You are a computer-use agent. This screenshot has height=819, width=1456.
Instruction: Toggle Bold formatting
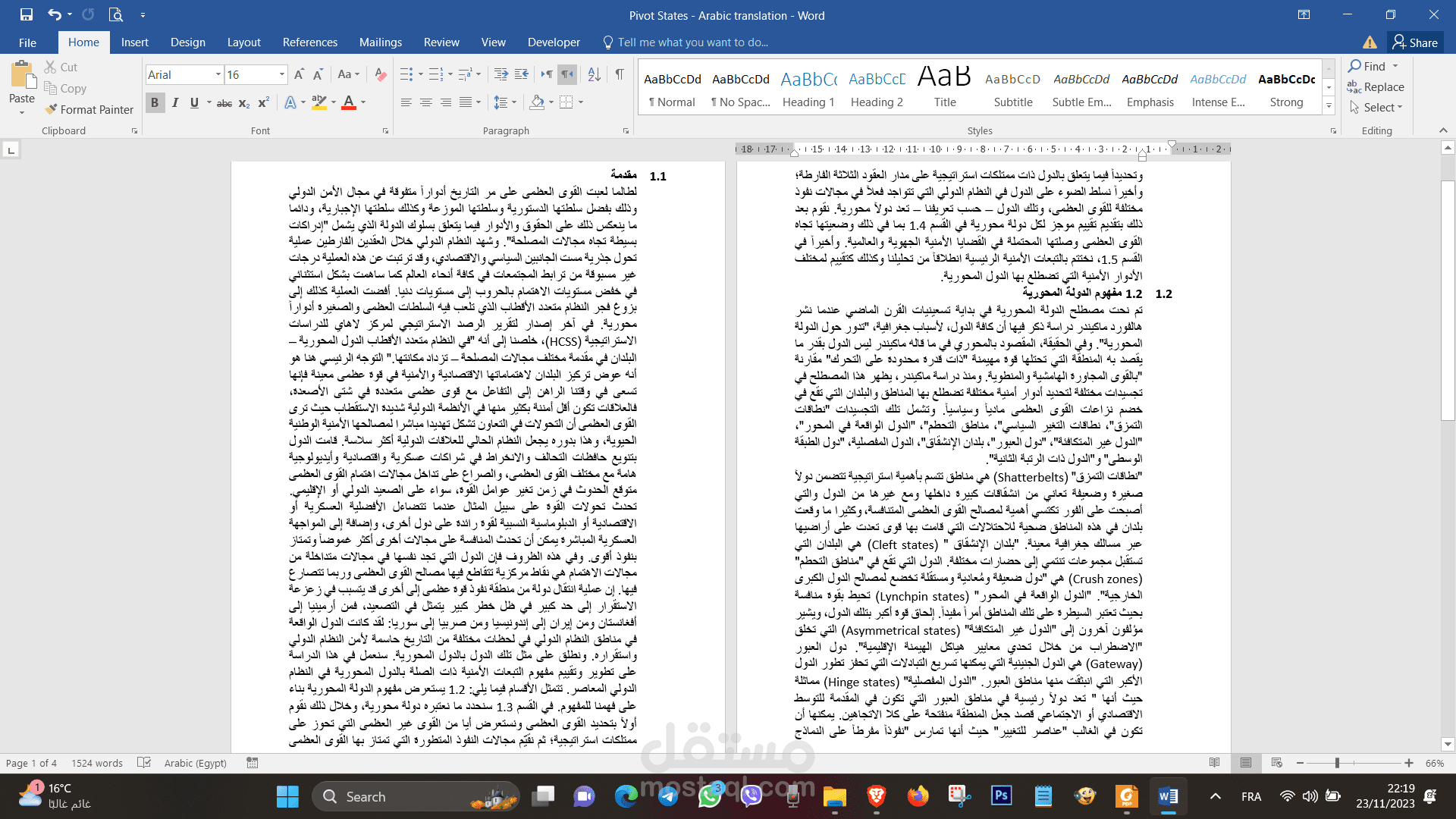(155, 102)
